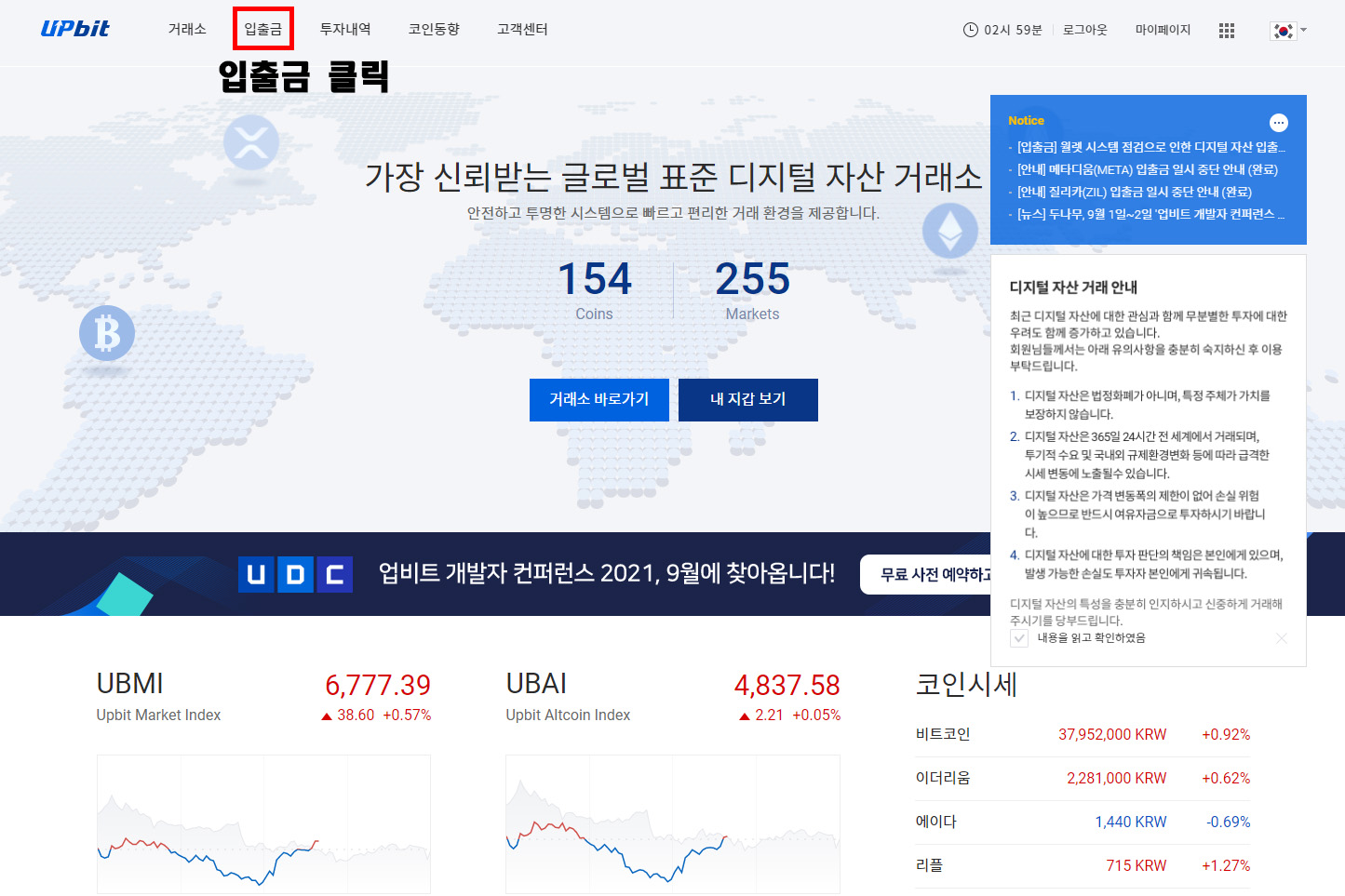This screenshot has width=1345, height=896.
Task: Open the Notice more options icon
Action: (x=1279, y=123)
